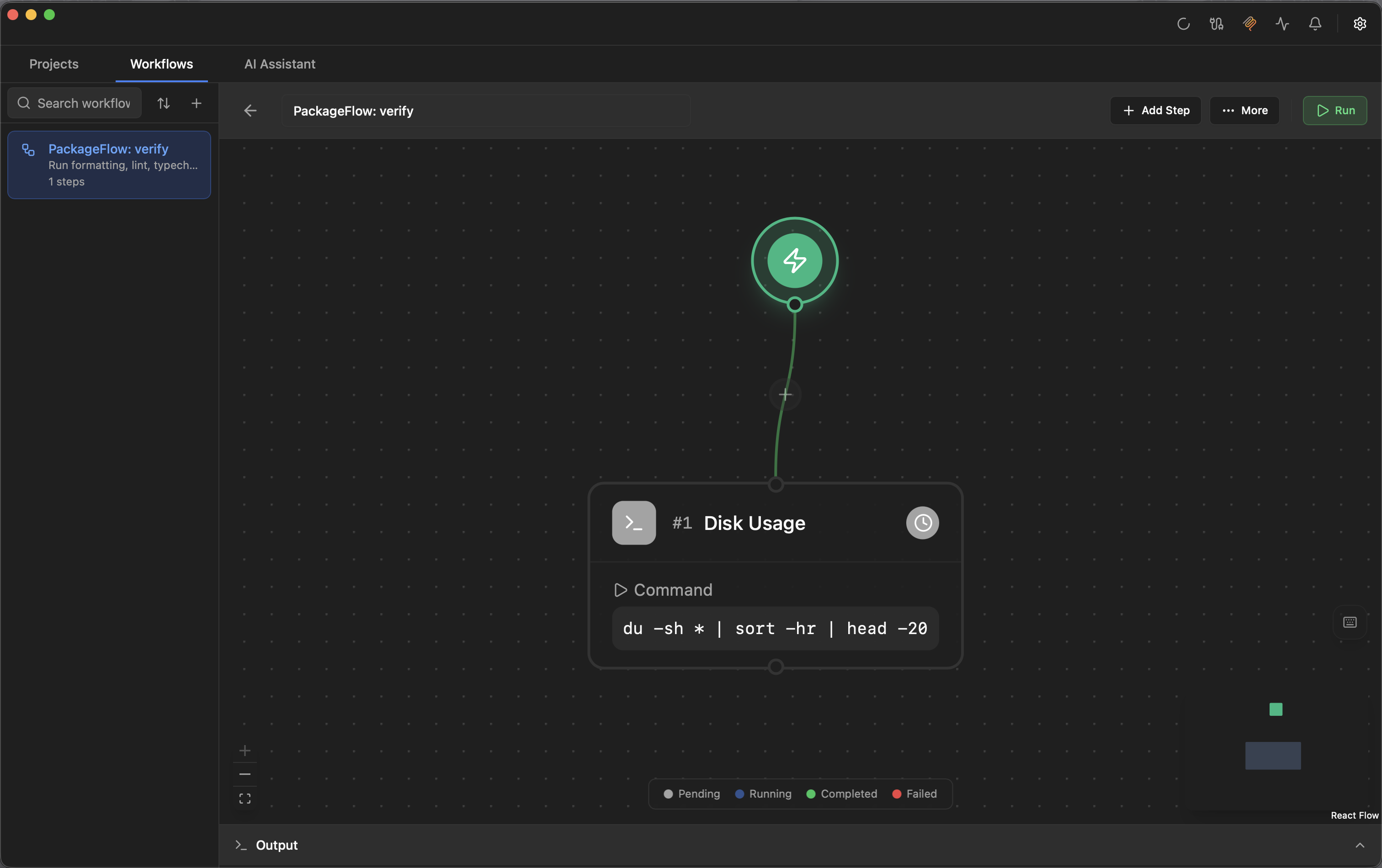The height and width of the screenshot is (868, 1382).
Task: Click Add Step to insert a step
Action: 1155,111
